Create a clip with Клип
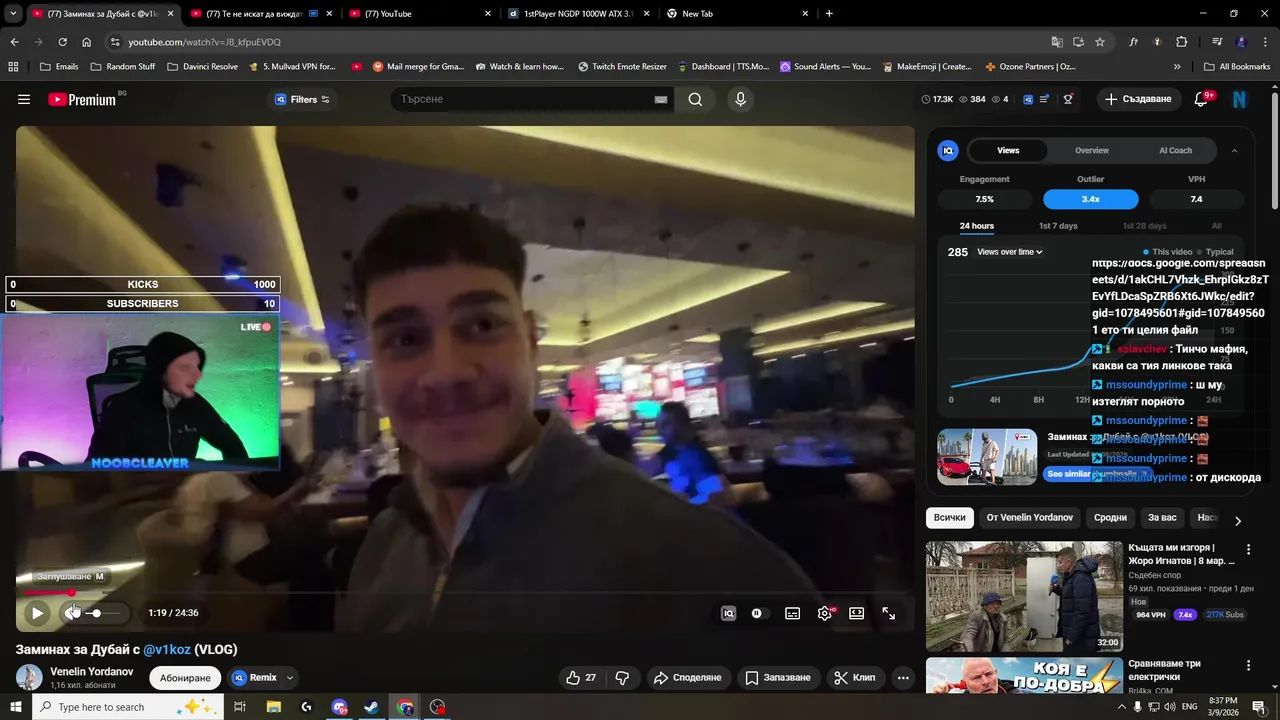This screenshot has height=720, width=1280. tap(855, 677)
